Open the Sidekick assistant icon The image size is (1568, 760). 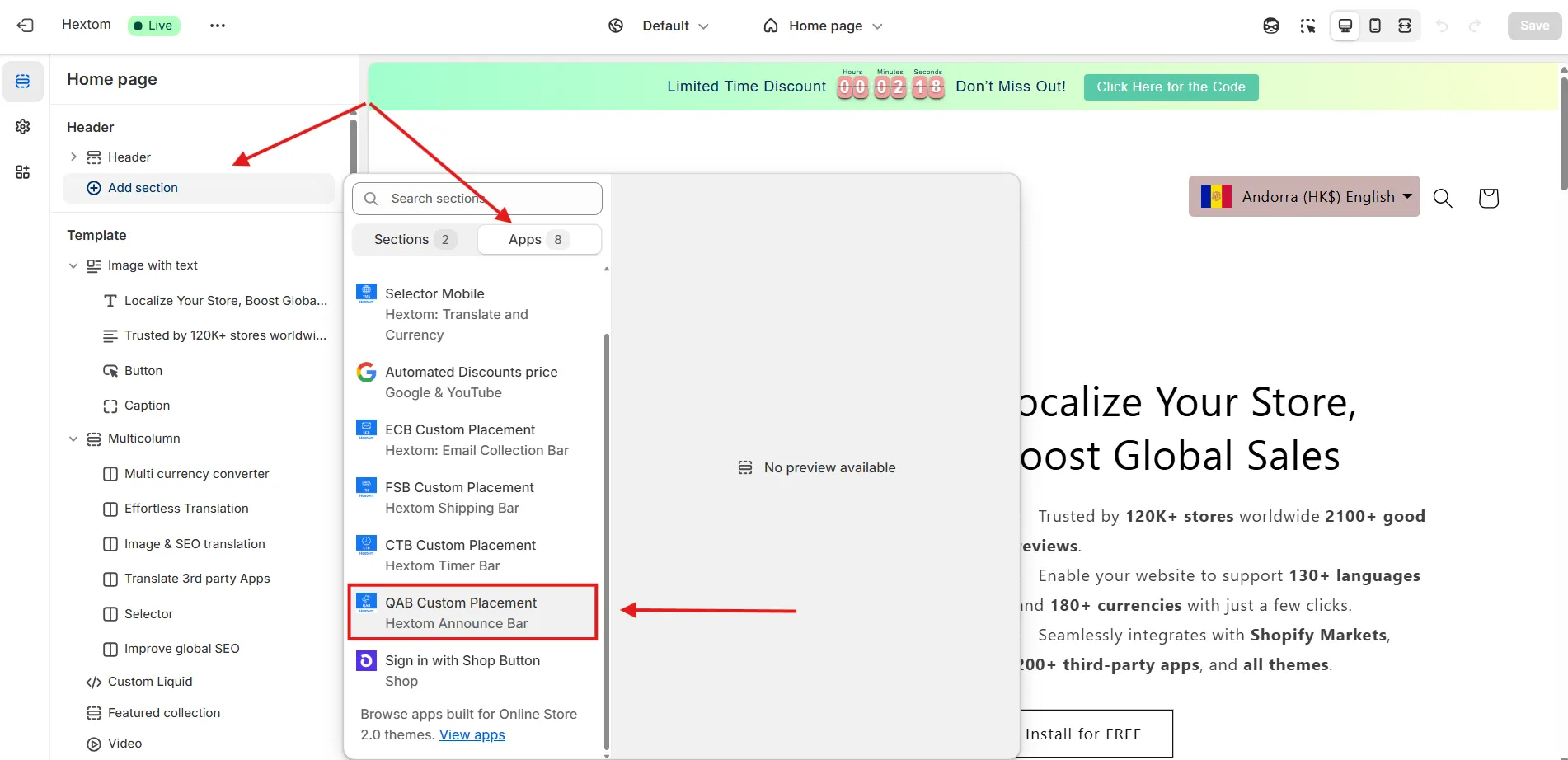tap(1271, 26)
